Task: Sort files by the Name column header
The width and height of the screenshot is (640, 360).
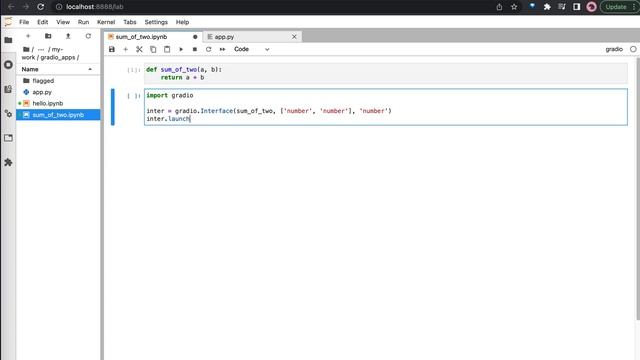Action: tap(57, 69)
